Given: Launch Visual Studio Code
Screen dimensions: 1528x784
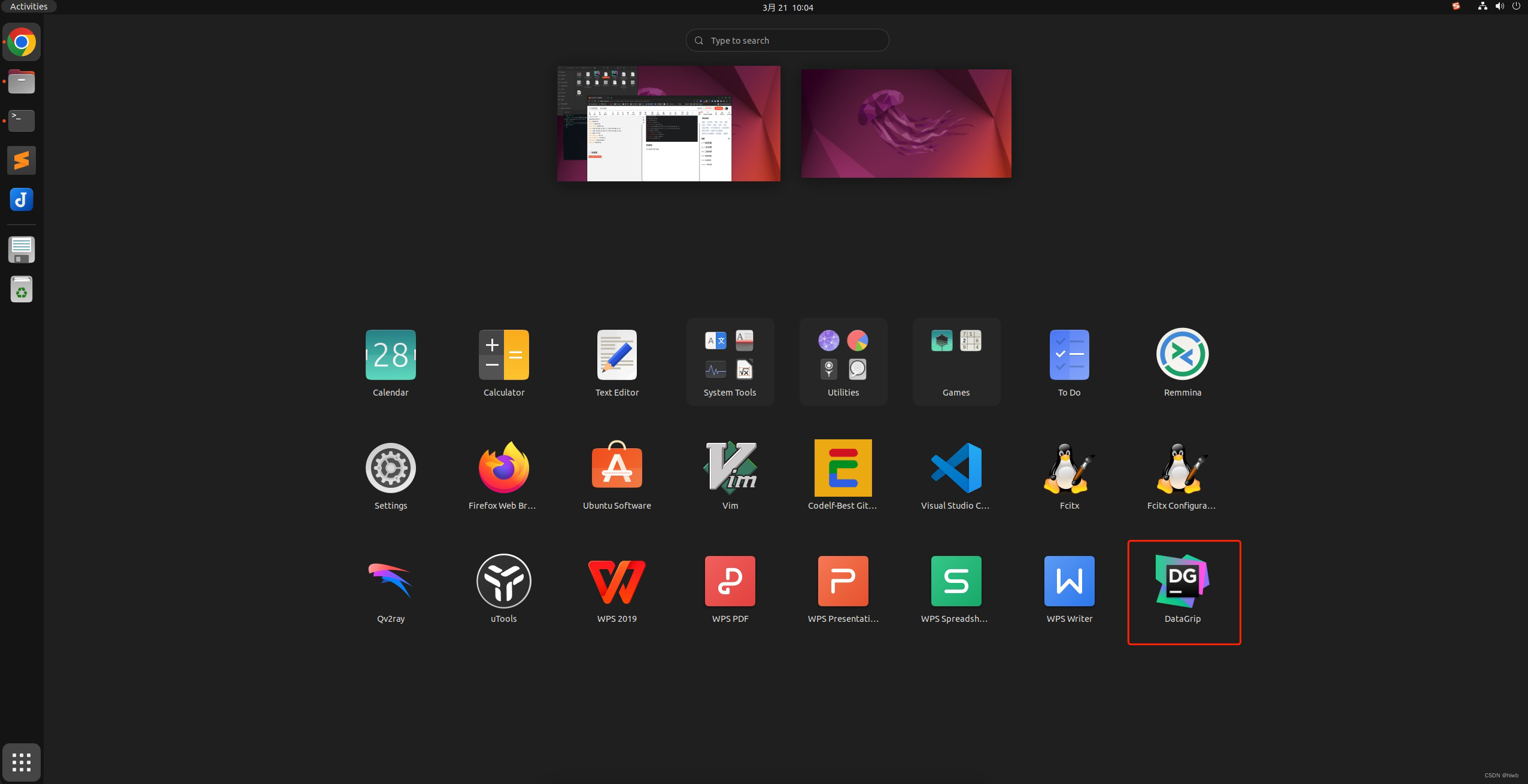Looking at the screenshot, I should click(956, 475).
